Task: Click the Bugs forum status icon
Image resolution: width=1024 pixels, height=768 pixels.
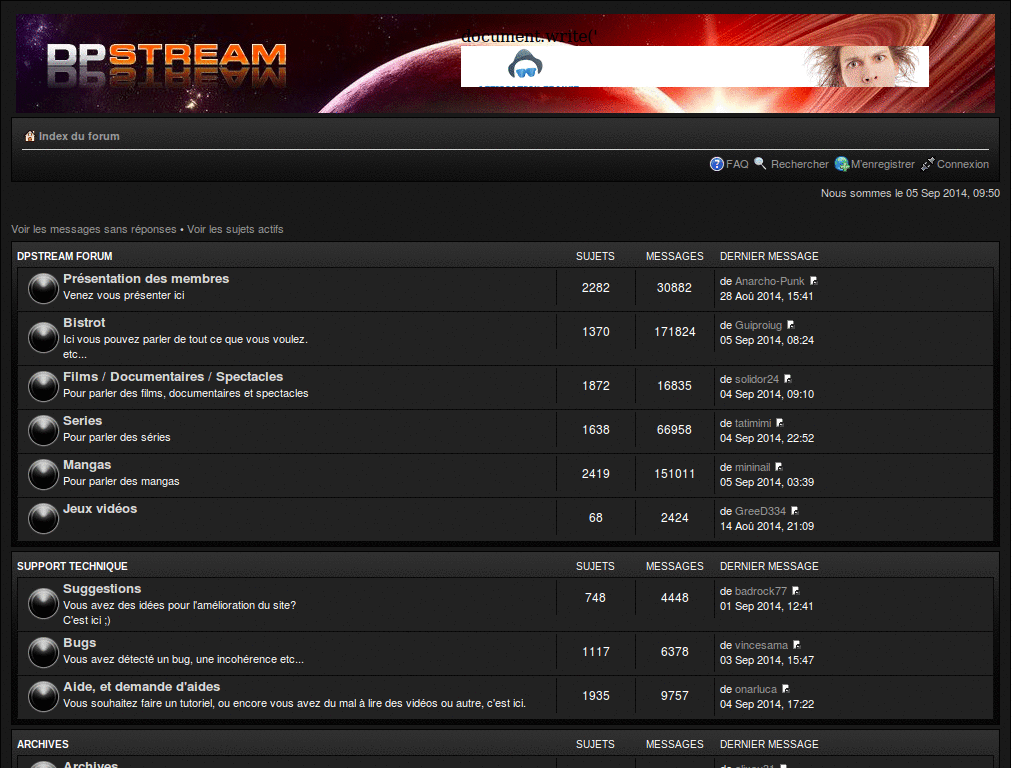Action: coord(43,652)
